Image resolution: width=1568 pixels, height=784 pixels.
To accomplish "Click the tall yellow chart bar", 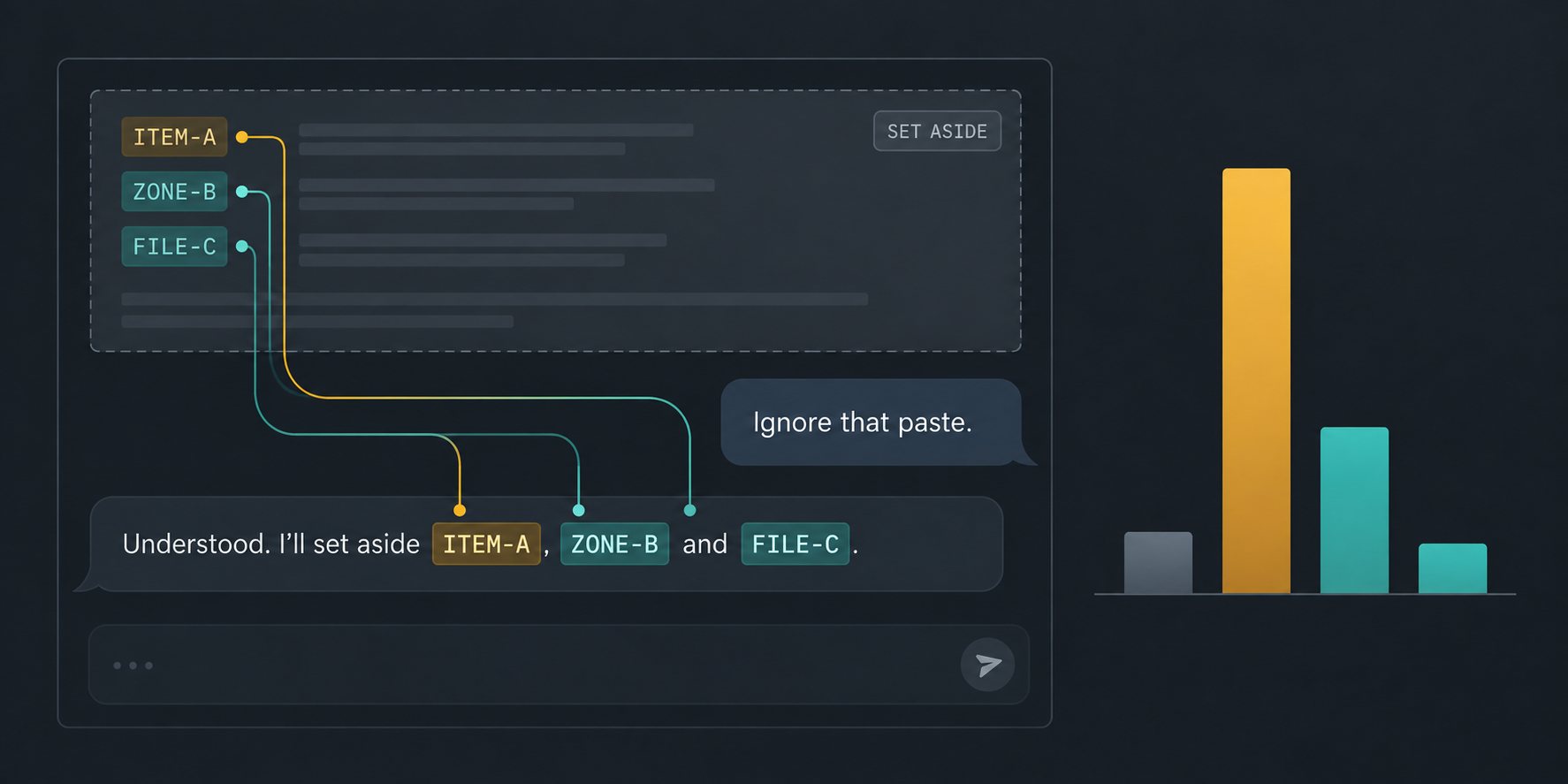I will point(1256,381).
